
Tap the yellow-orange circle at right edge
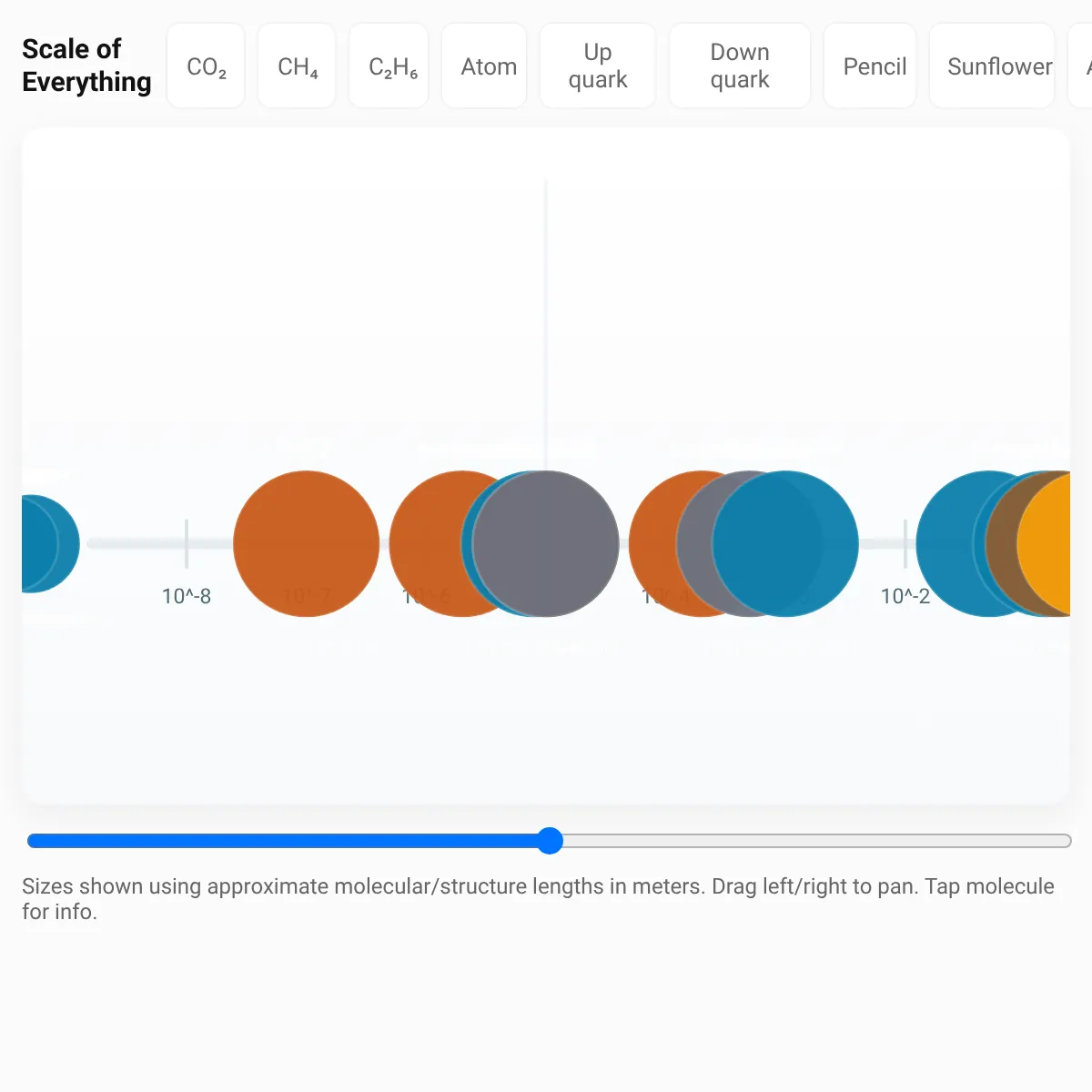(1046, 543)
